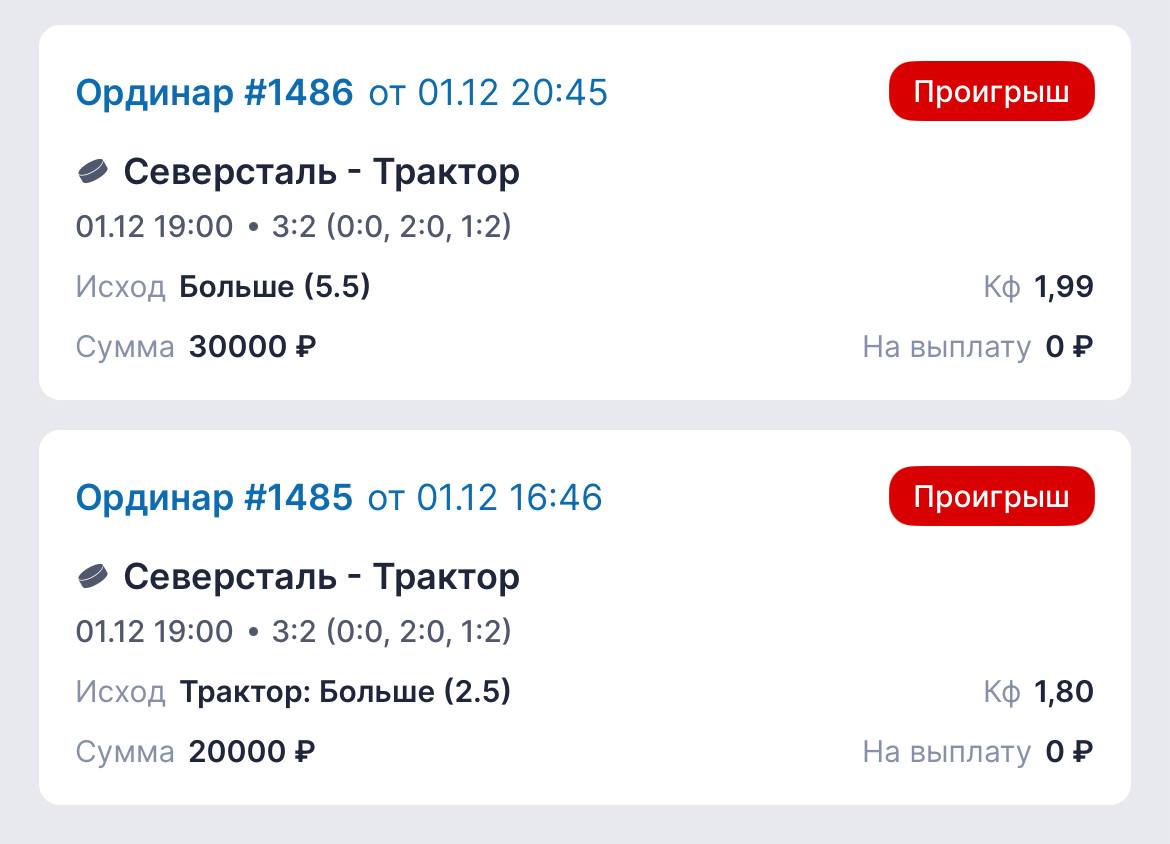Open the Ординар #1485 bet link
This screenshot has height=844, width=1170.
point(214,497)
